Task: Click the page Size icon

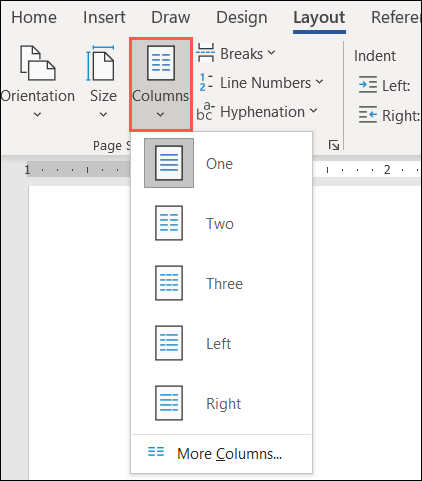Action: coord(100,63)
